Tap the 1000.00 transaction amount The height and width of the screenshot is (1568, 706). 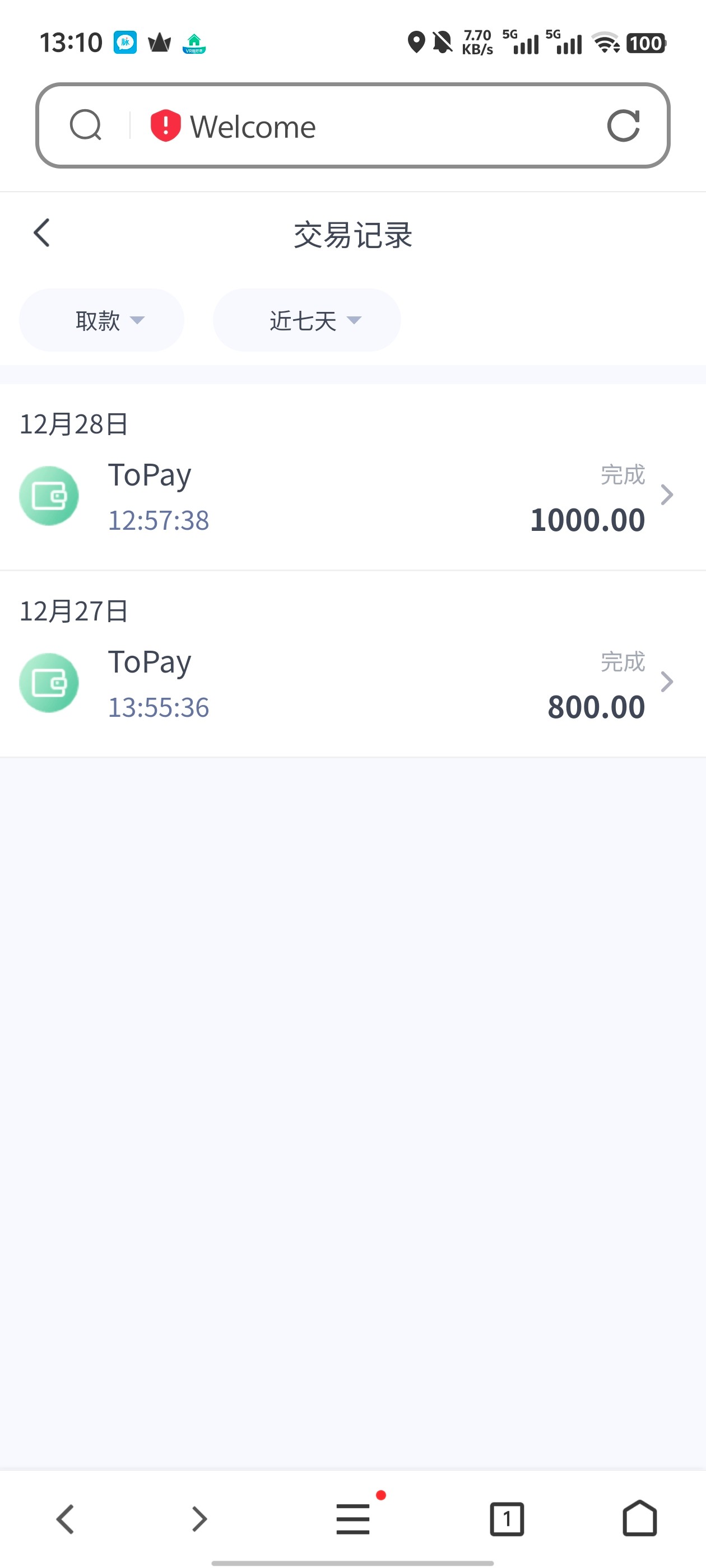point(587,520)
